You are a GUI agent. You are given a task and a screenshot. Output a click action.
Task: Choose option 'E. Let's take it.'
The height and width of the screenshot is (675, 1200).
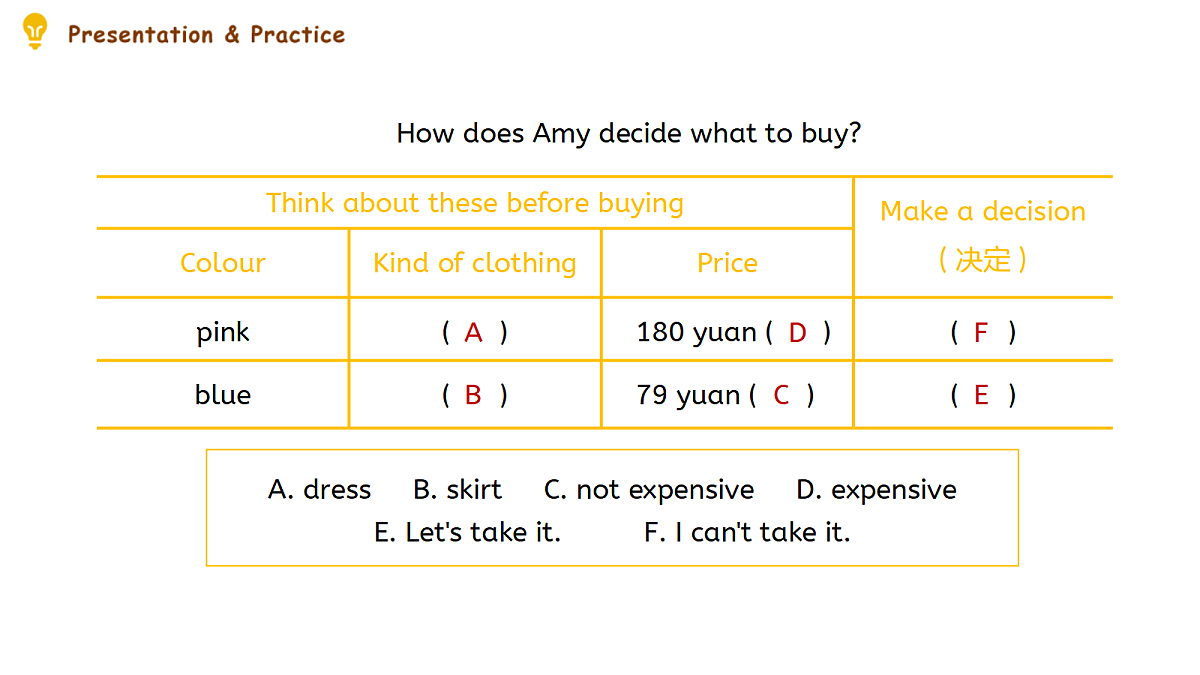467,533
